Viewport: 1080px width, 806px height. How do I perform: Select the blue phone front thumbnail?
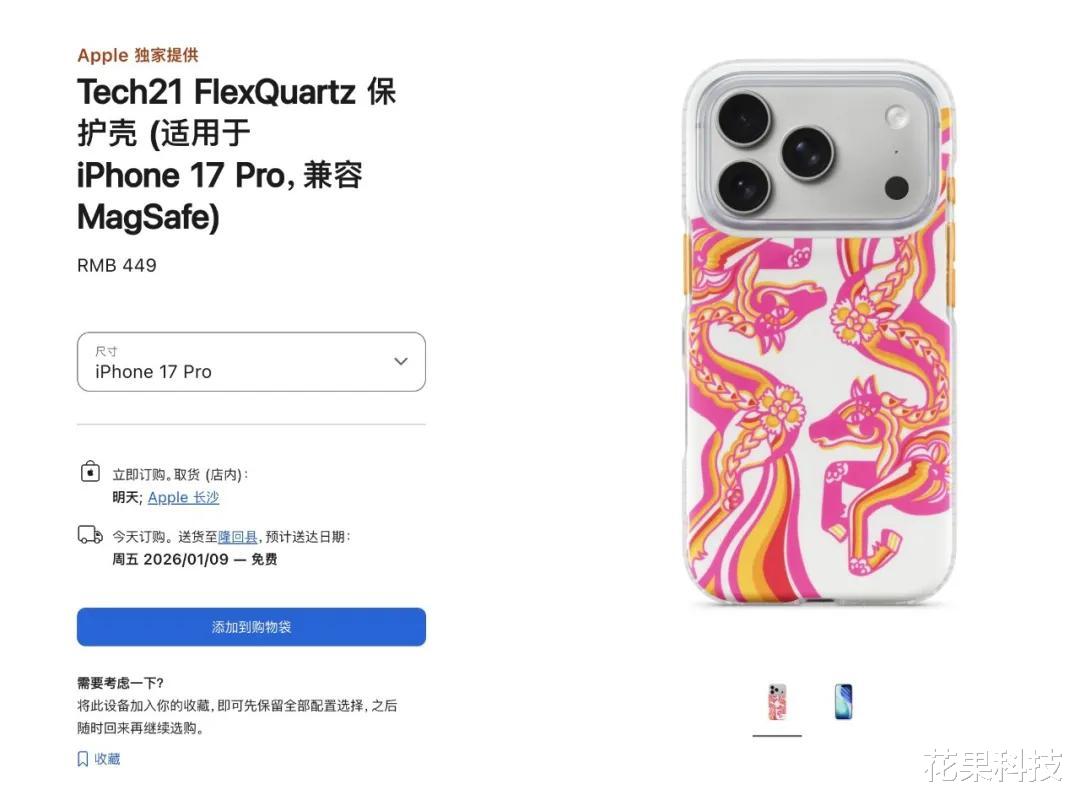click(x=843, y=702)
